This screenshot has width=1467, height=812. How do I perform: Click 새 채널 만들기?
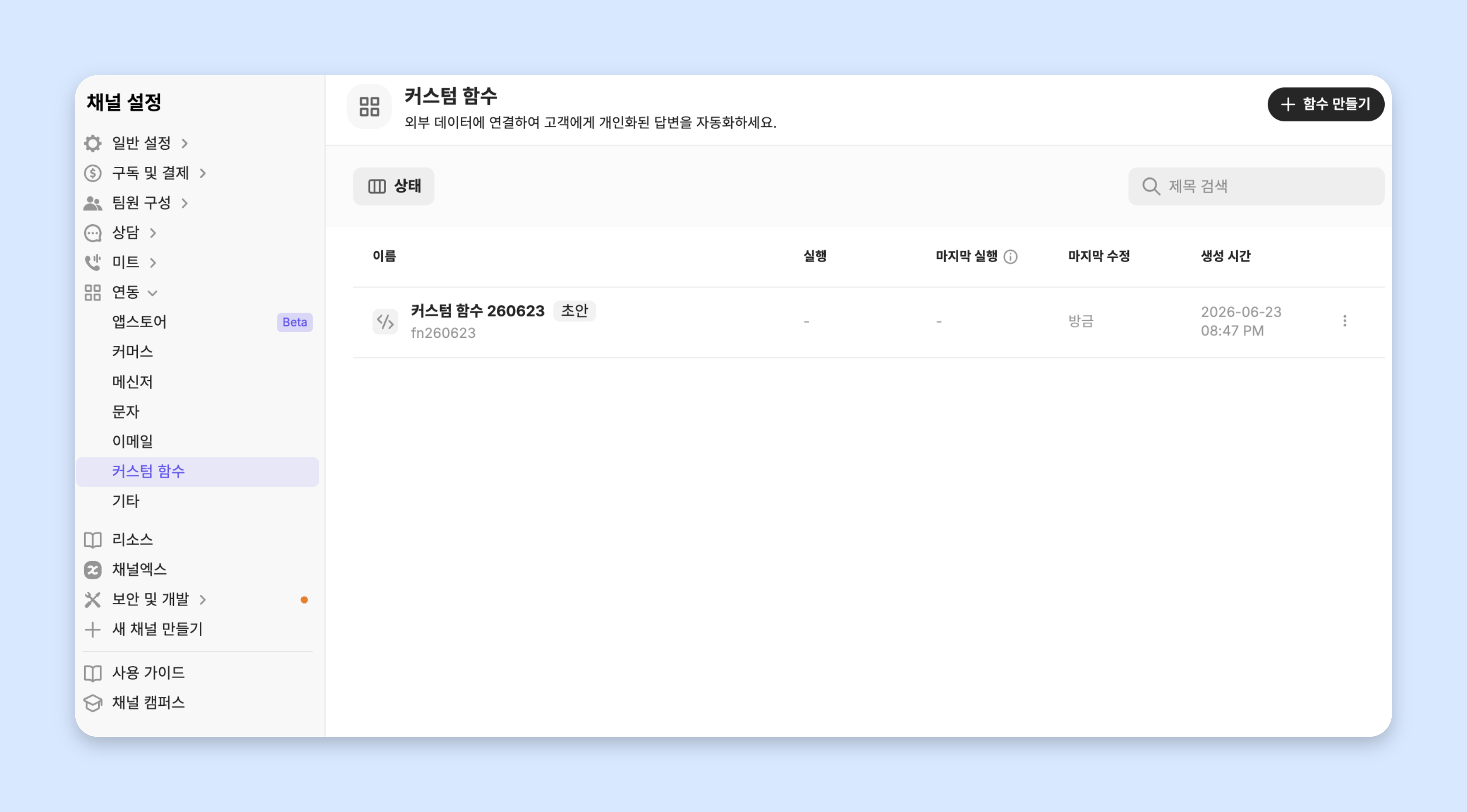tap(157, 629)
